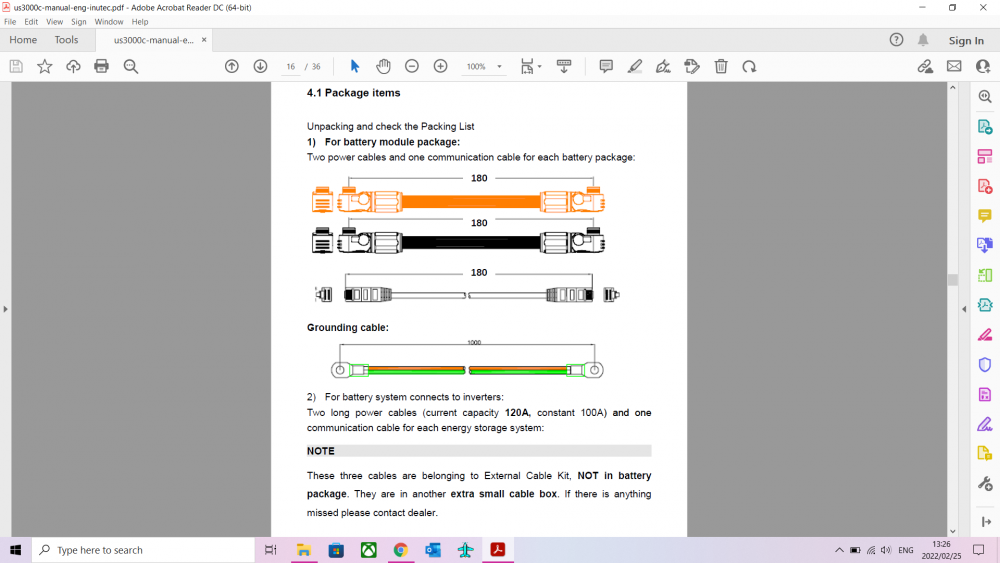Open the search tool in right pane
This screenshot has height=563, width=1000.
(985, 96)
